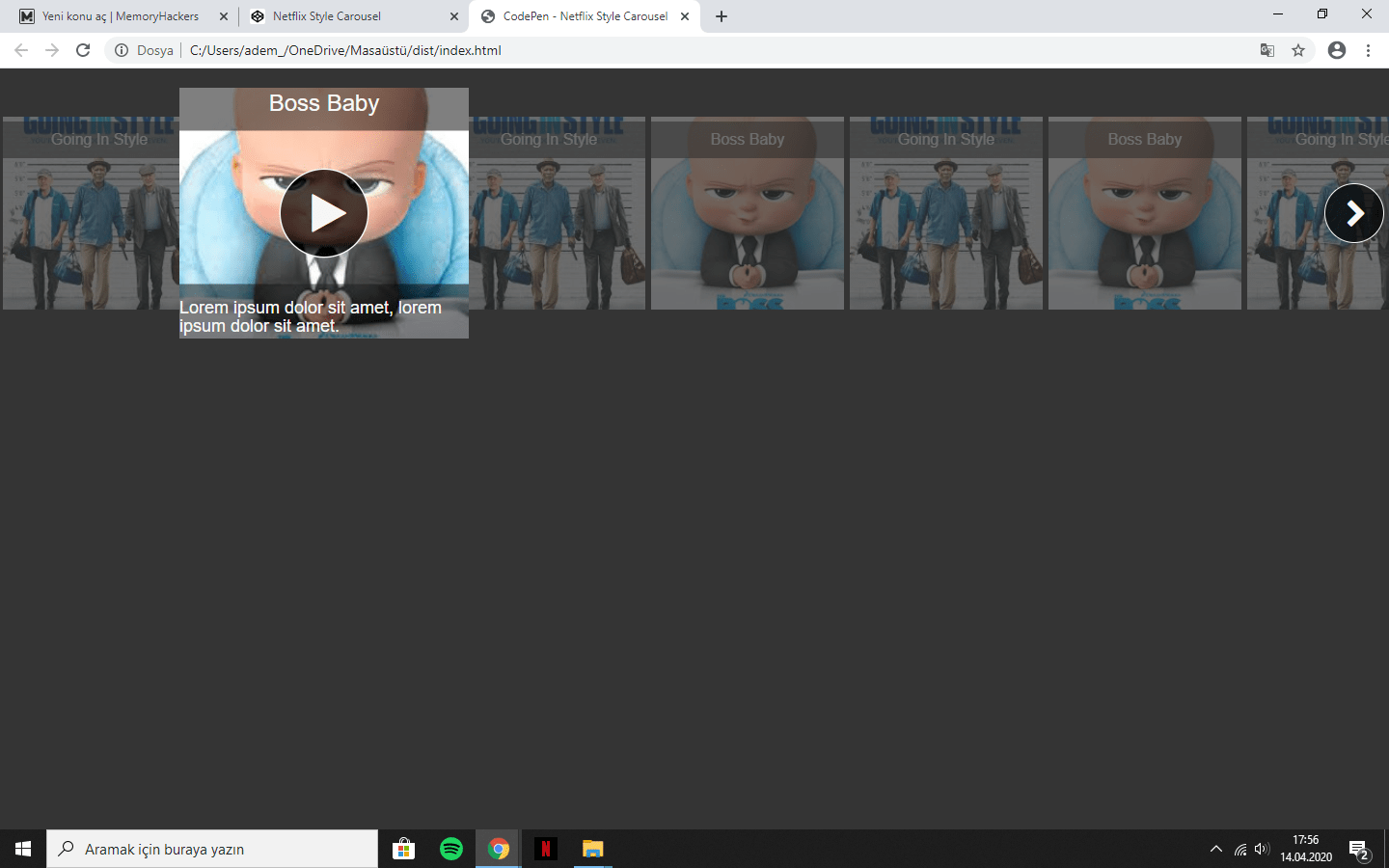
Task: Open the network status icon
Action: [x=1240, y=849]
